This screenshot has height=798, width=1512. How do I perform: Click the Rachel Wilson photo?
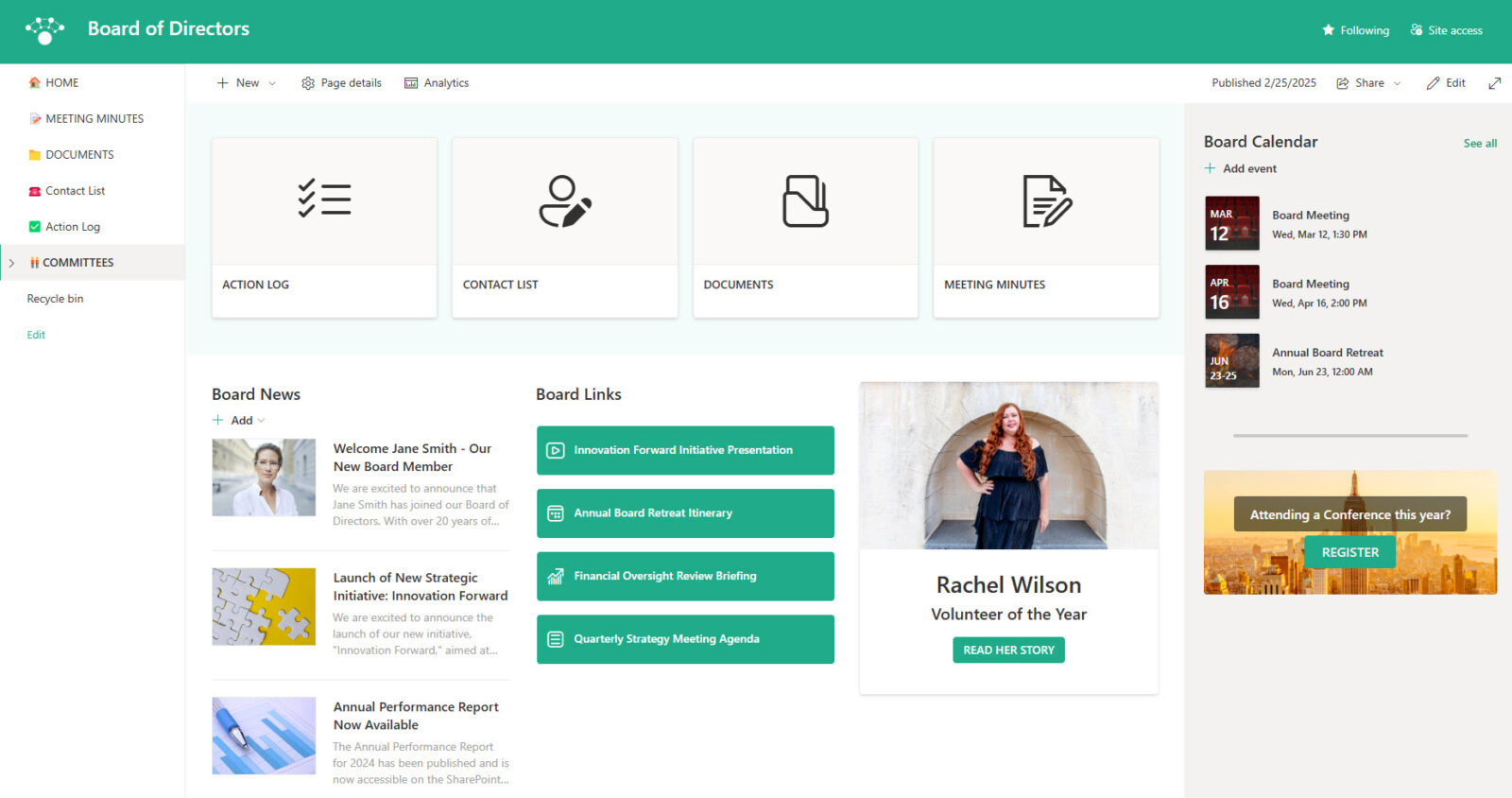pyautogui.click(x=1008, y=466)
